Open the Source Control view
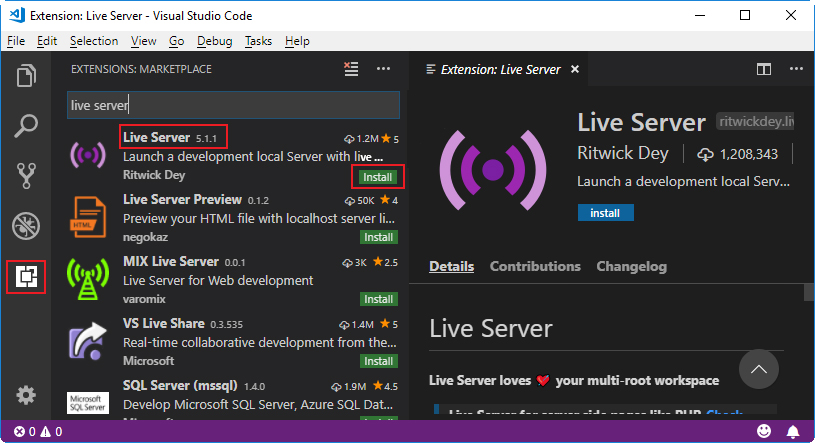Image resolution: width=815 pixels, height=443 pixels. 26,176
